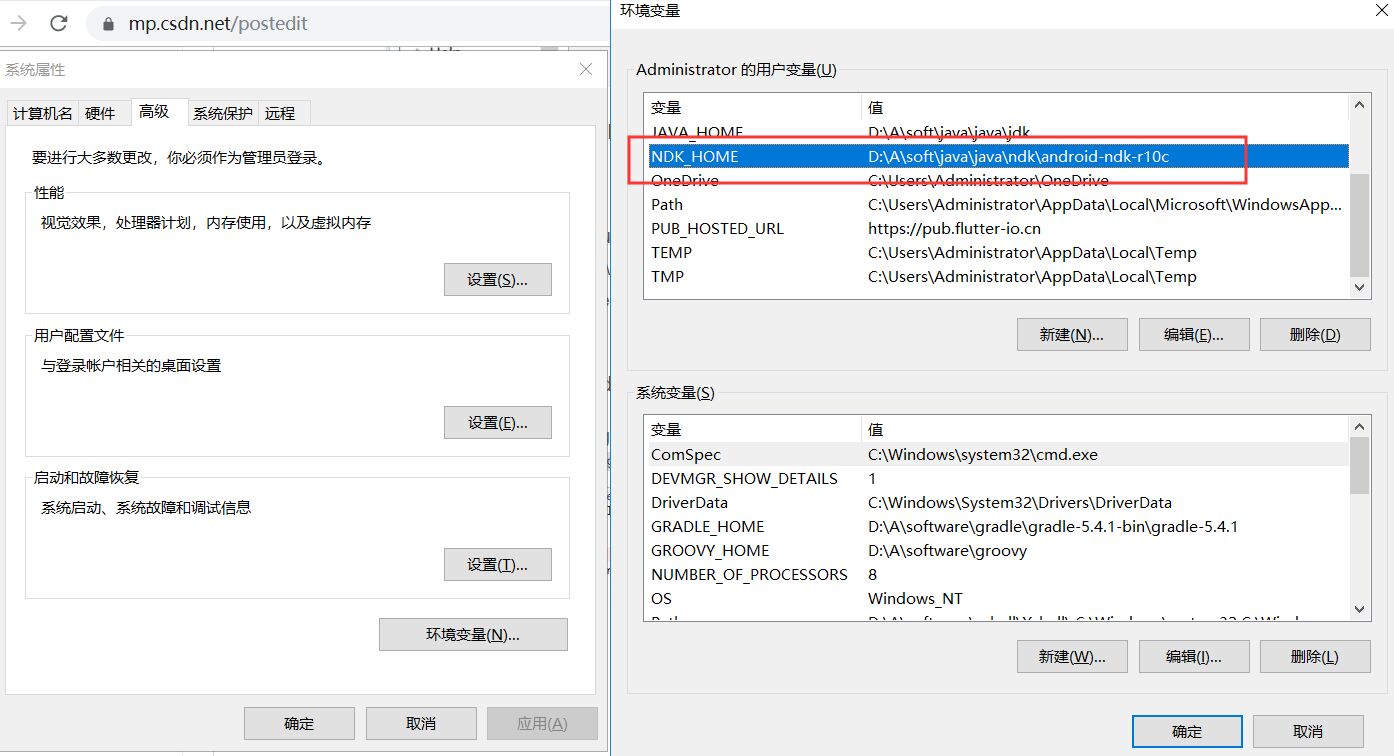The image size is (1394, 756).
Task: Edit a system variable using 编辑(I)
Action: 1194,656
